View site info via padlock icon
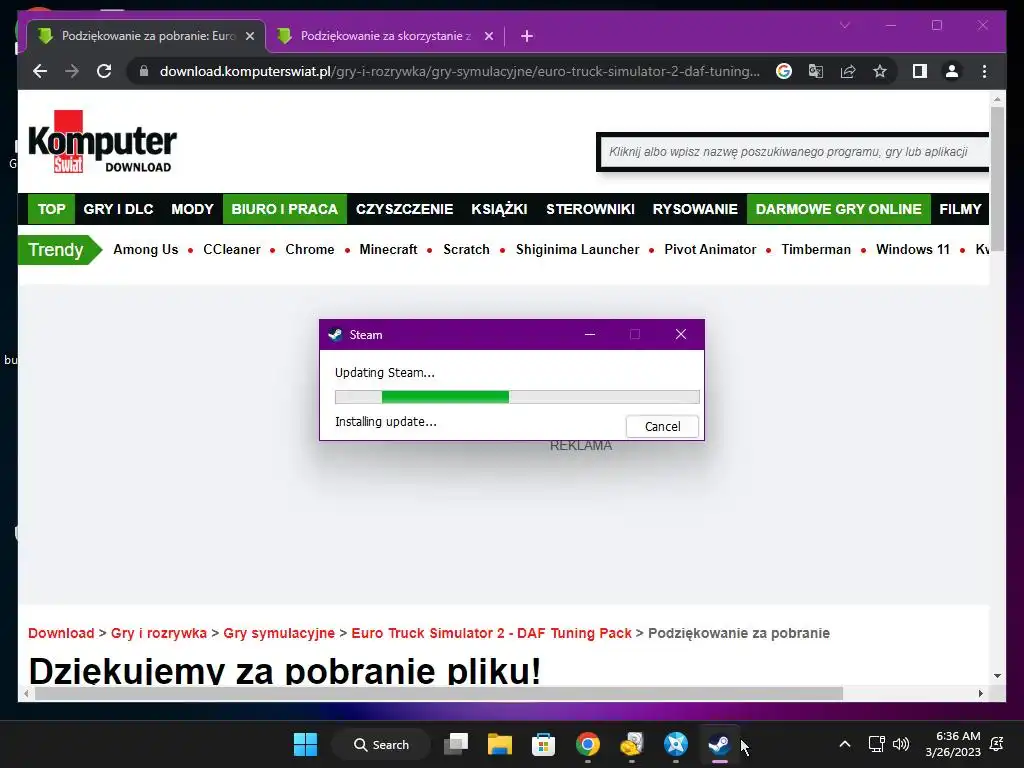 (144, 71)
